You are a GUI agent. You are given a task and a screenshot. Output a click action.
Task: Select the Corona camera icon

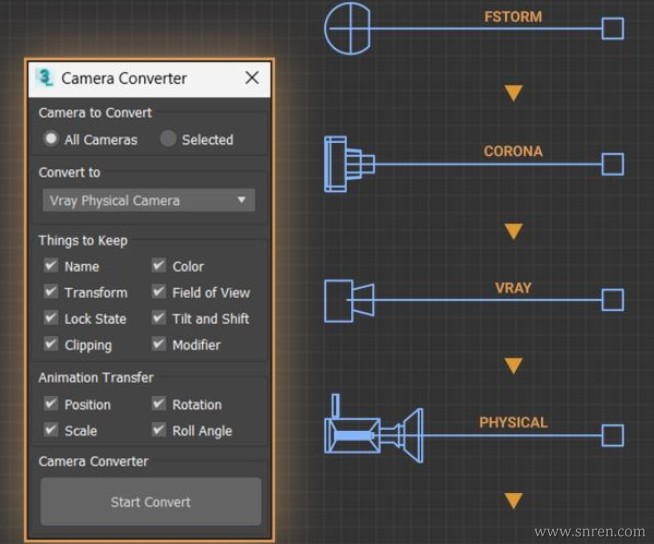(x=350, y=164)
